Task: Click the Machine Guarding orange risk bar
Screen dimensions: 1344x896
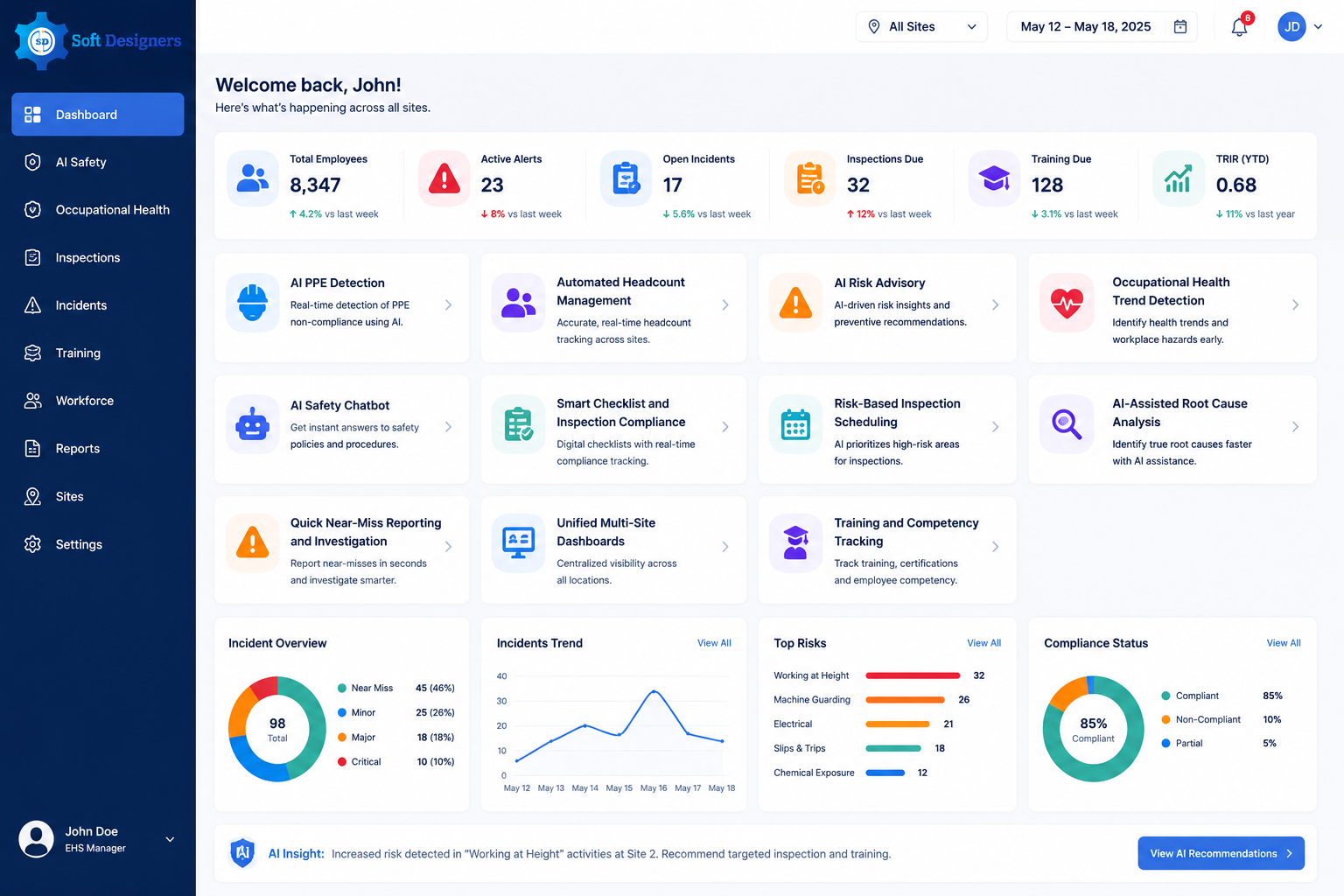Action: pyautogui.click(x=905, y=700)
